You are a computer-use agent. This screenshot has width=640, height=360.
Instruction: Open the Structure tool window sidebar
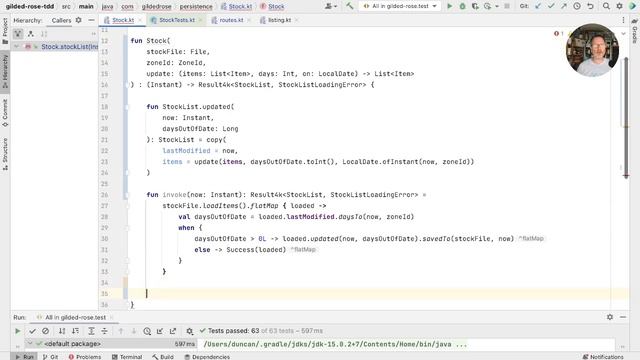[x=5, y=154]
